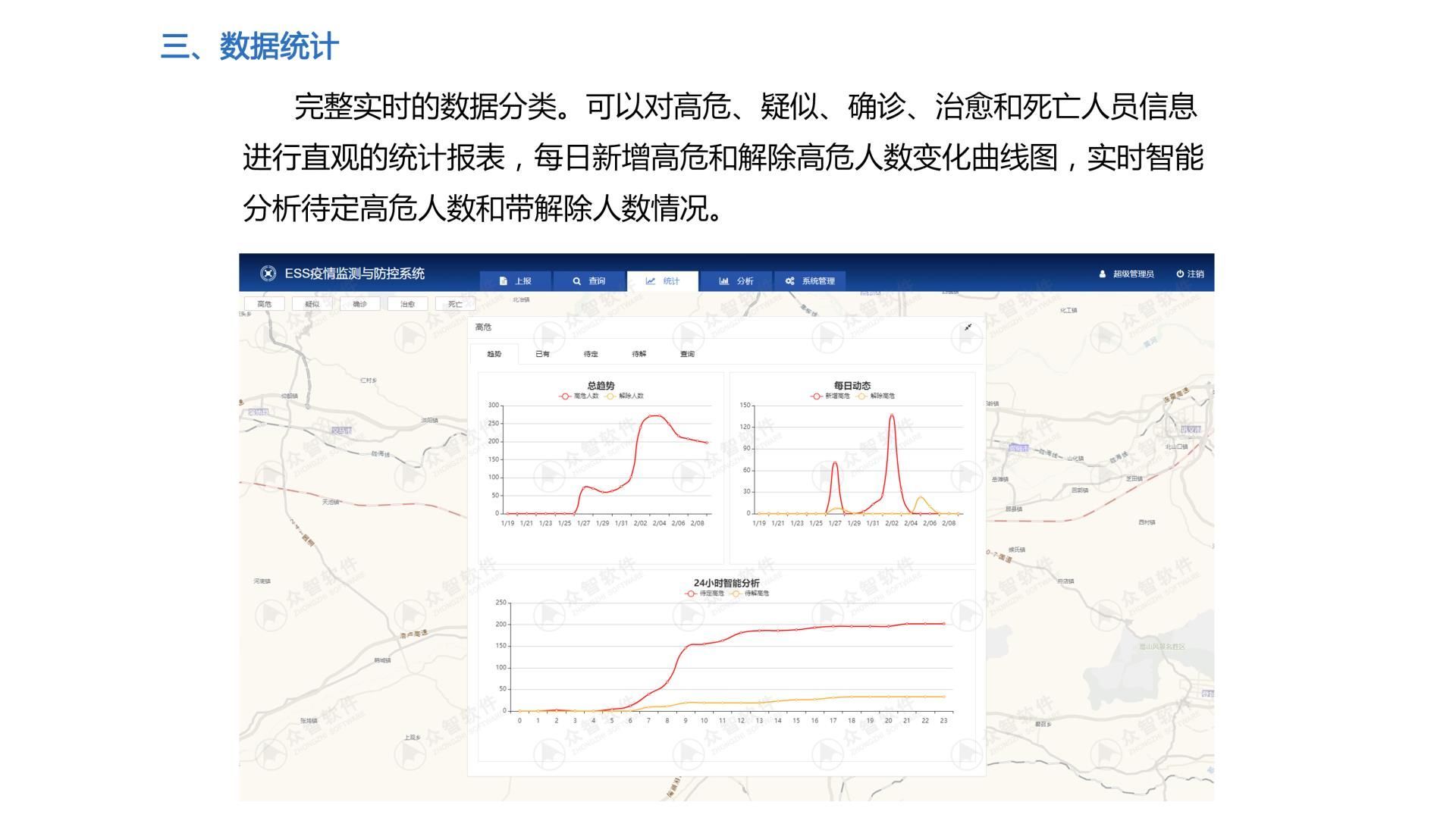
Task: Click the tallest red peak in 每日动态 chart
Action: click(x=892, y=415)
